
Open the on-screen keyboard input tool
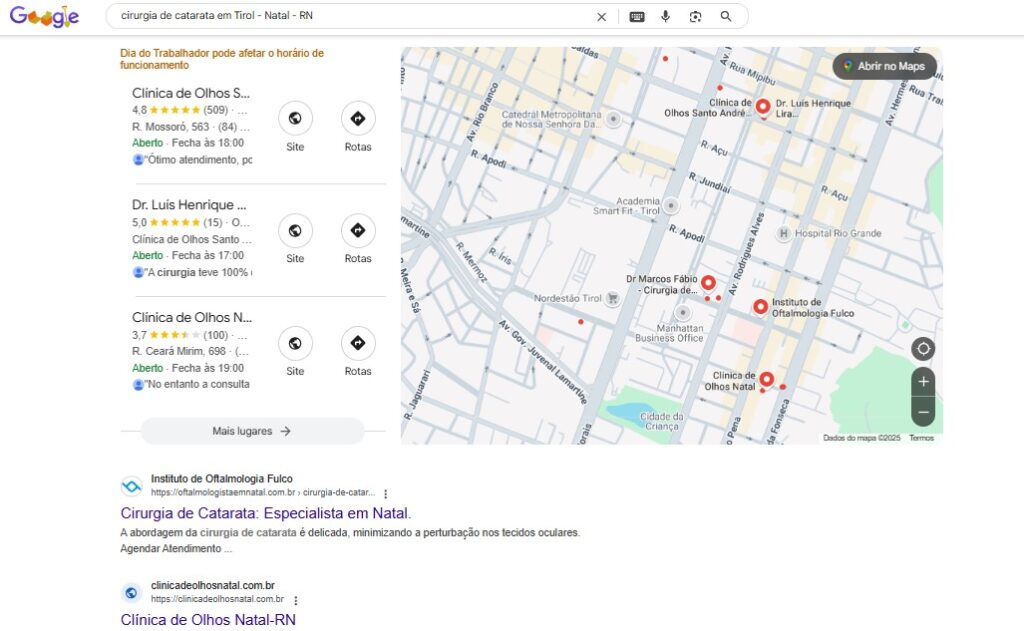pos(637,17)
